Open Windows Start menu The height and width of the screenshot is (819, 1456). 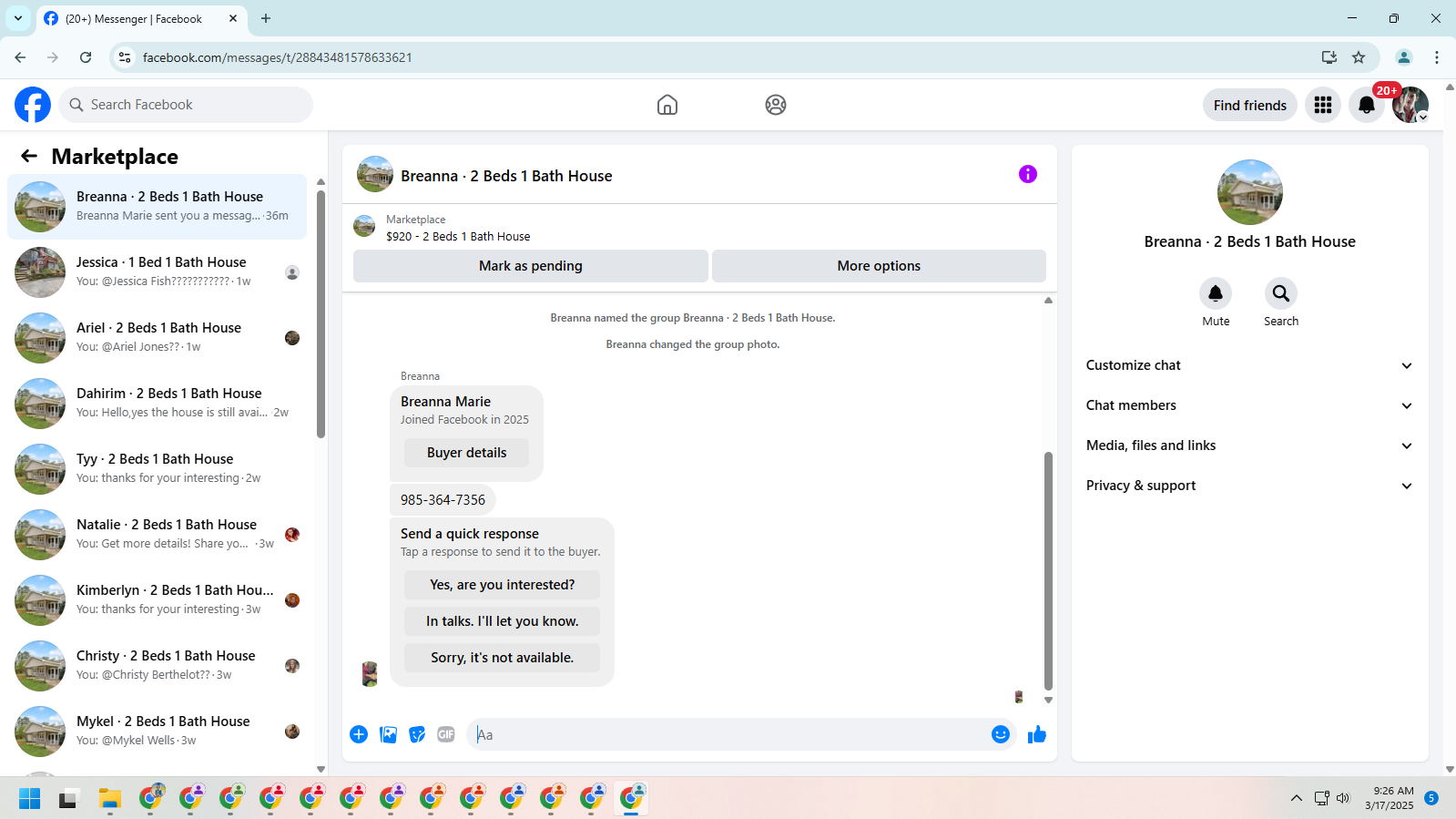coord(29,799)
